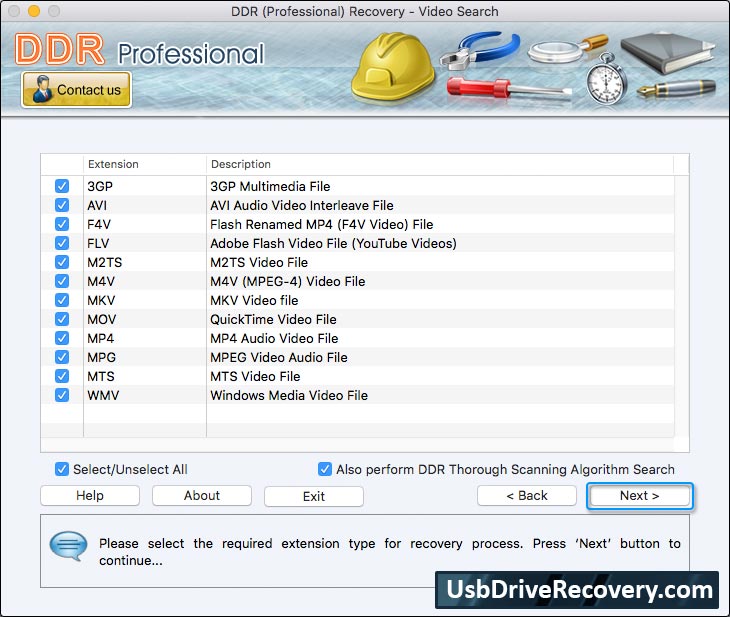
Task: Disable the MTS extension checkbox
Action: tap(62, 376)
